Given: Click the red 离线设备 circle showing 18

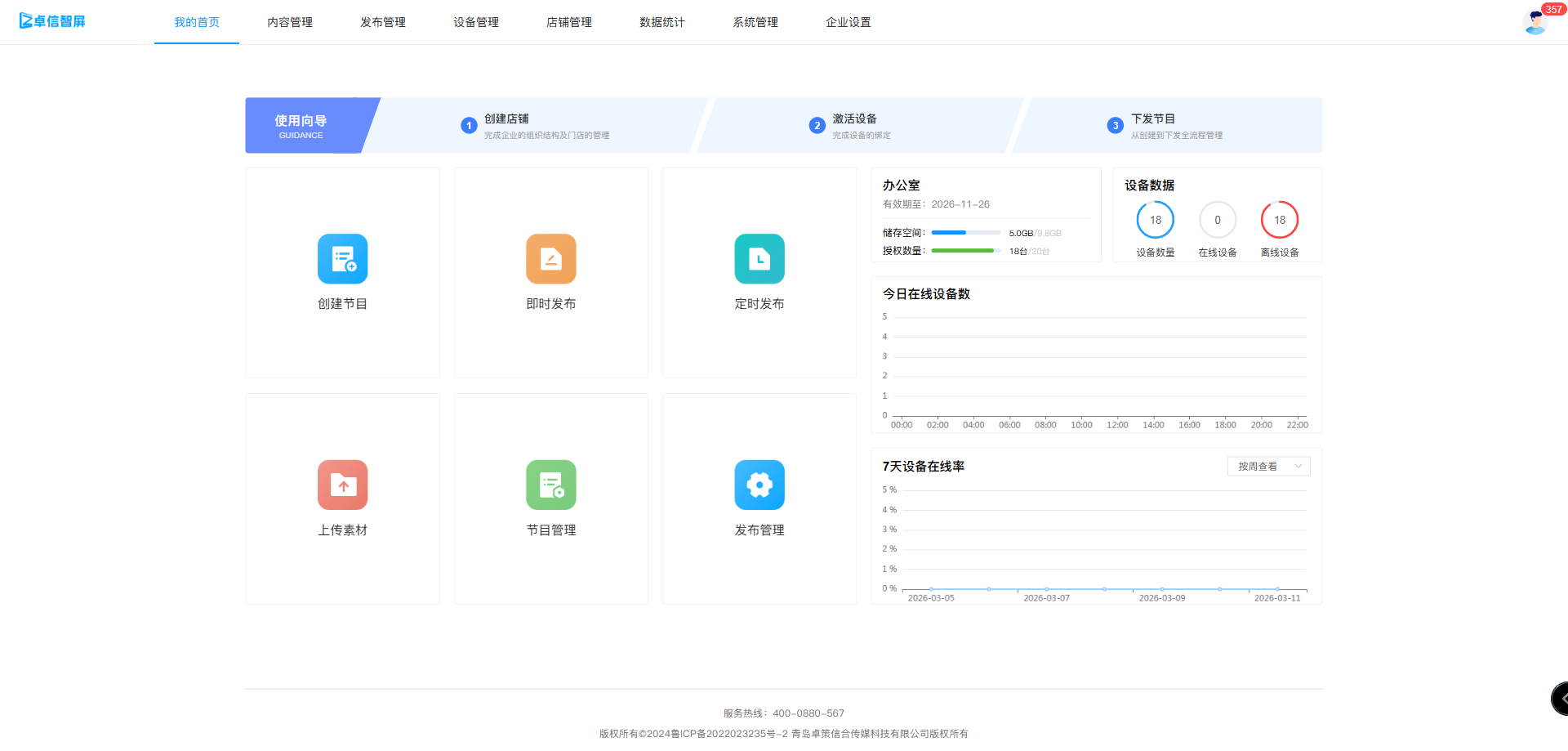Looking at the screenshot, I should (1280, 220).
